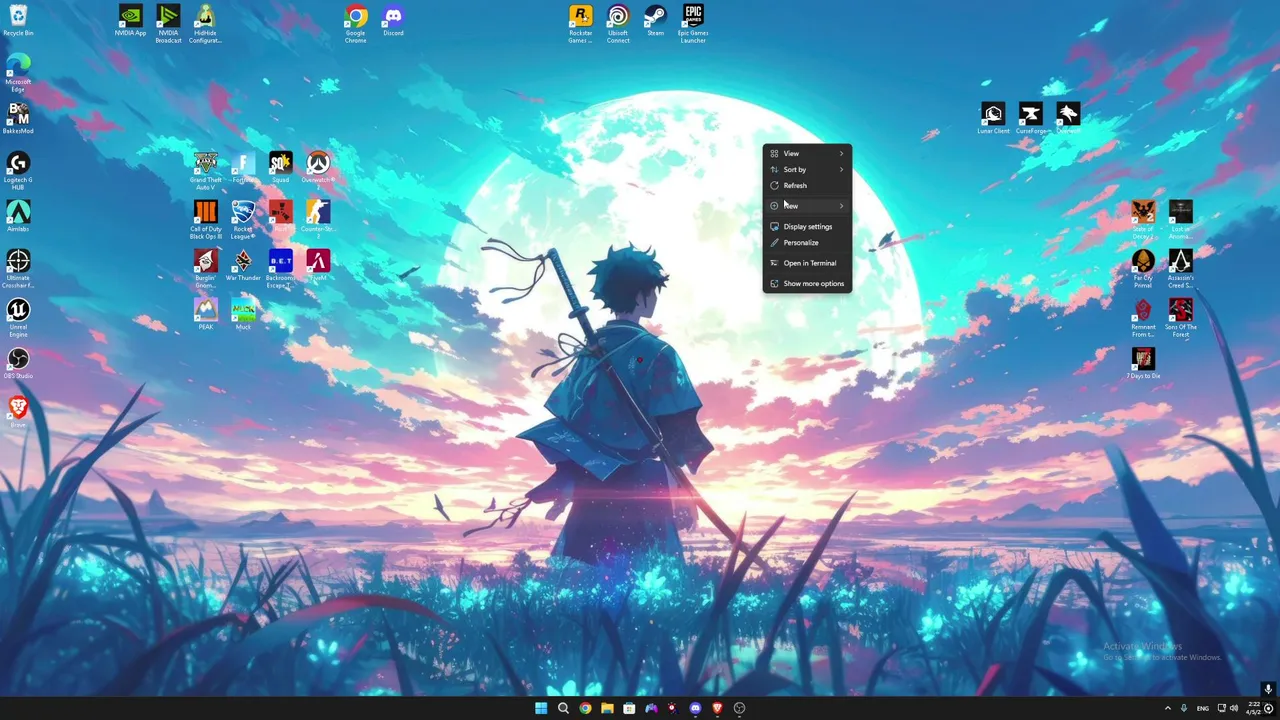Select the Call of Duty Black Ops III icon
The height and width of the screenshot is (720, 1280).
point(205,220)
